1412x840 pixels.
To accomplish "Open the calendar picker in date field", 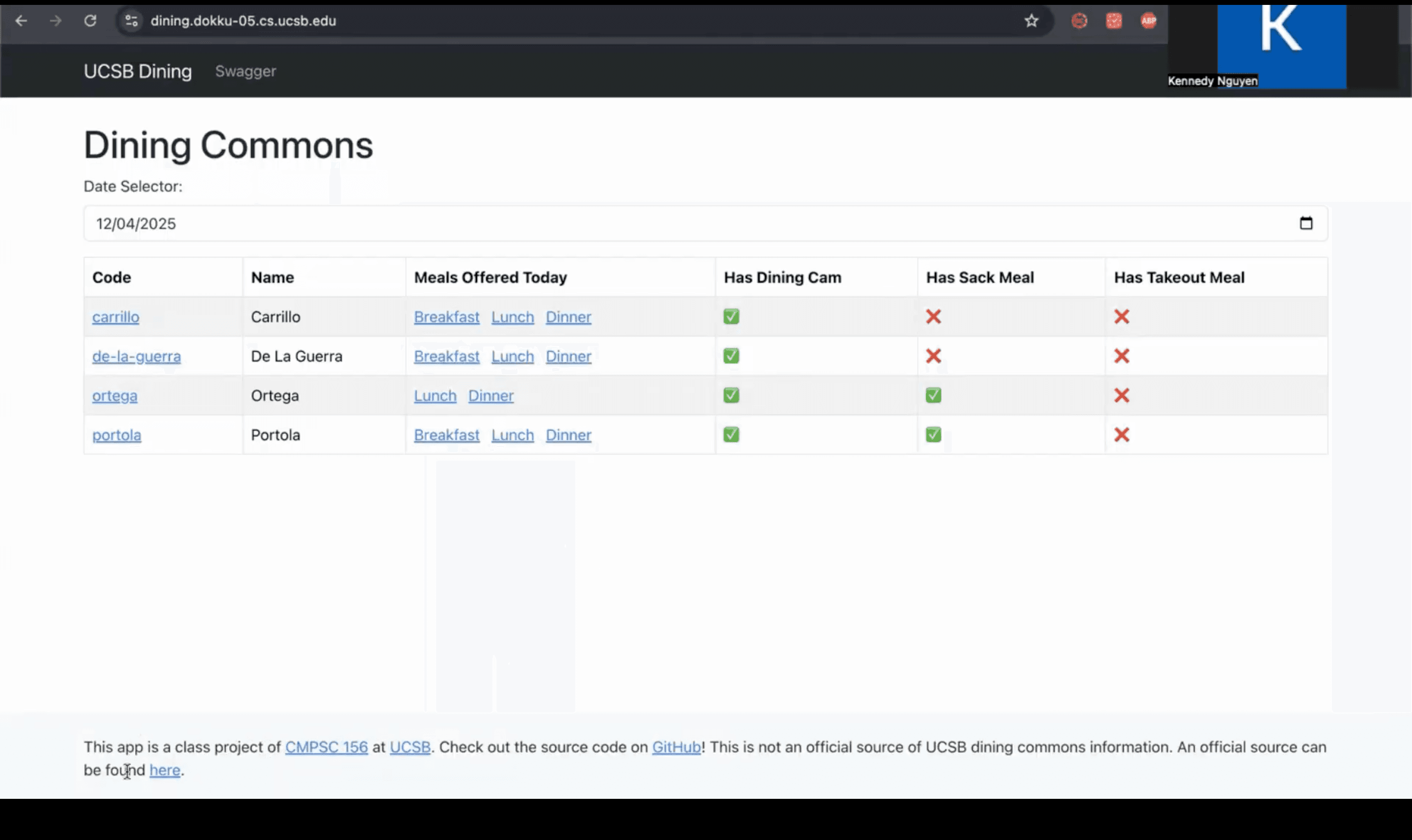I will coord(1306,223).
